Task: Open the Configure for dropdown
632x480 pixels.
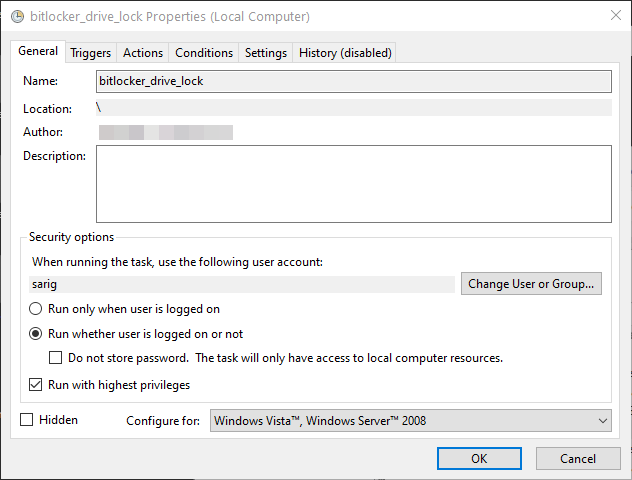Action: (410, 421)
